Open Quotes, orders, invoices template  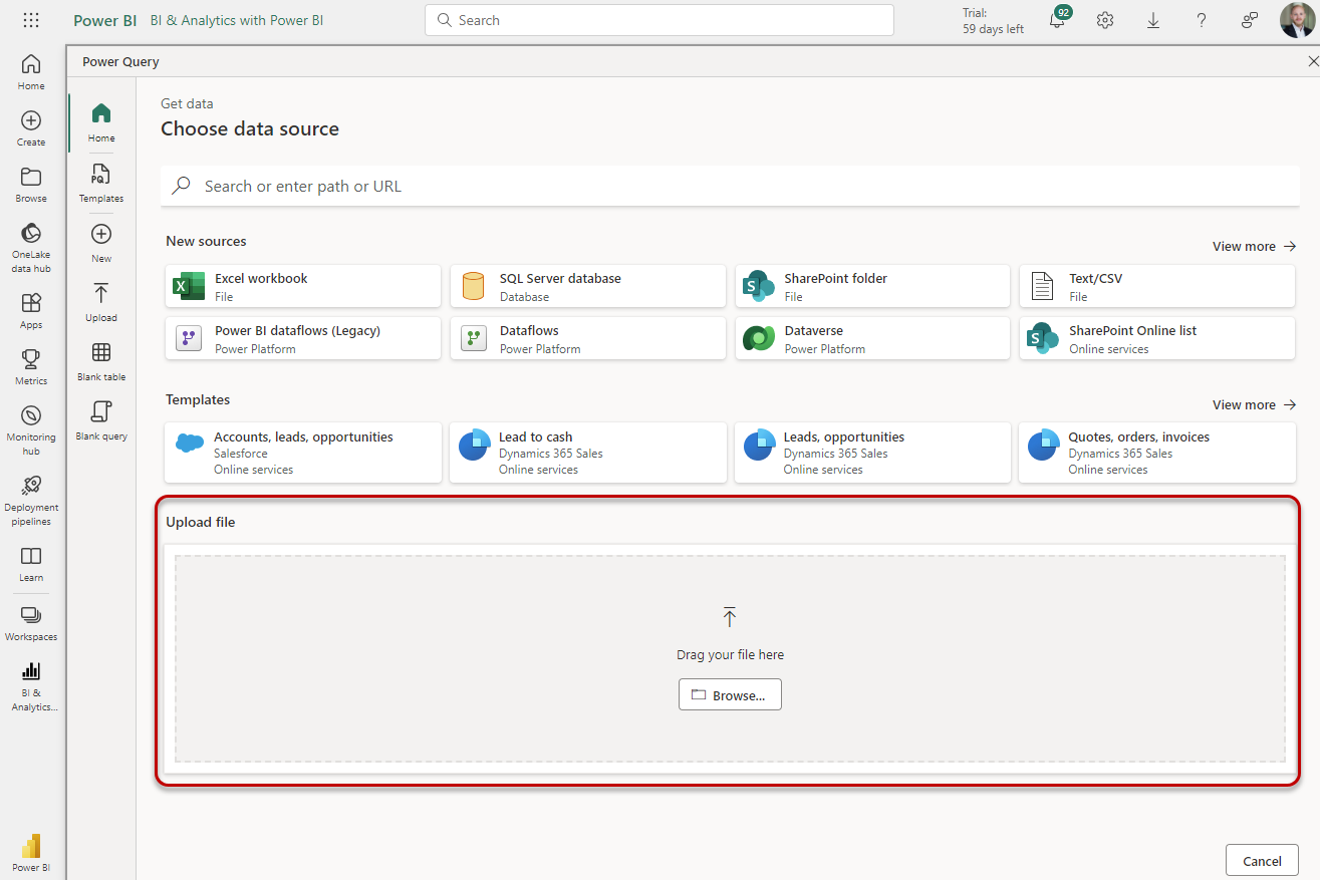click(1157, 452)
